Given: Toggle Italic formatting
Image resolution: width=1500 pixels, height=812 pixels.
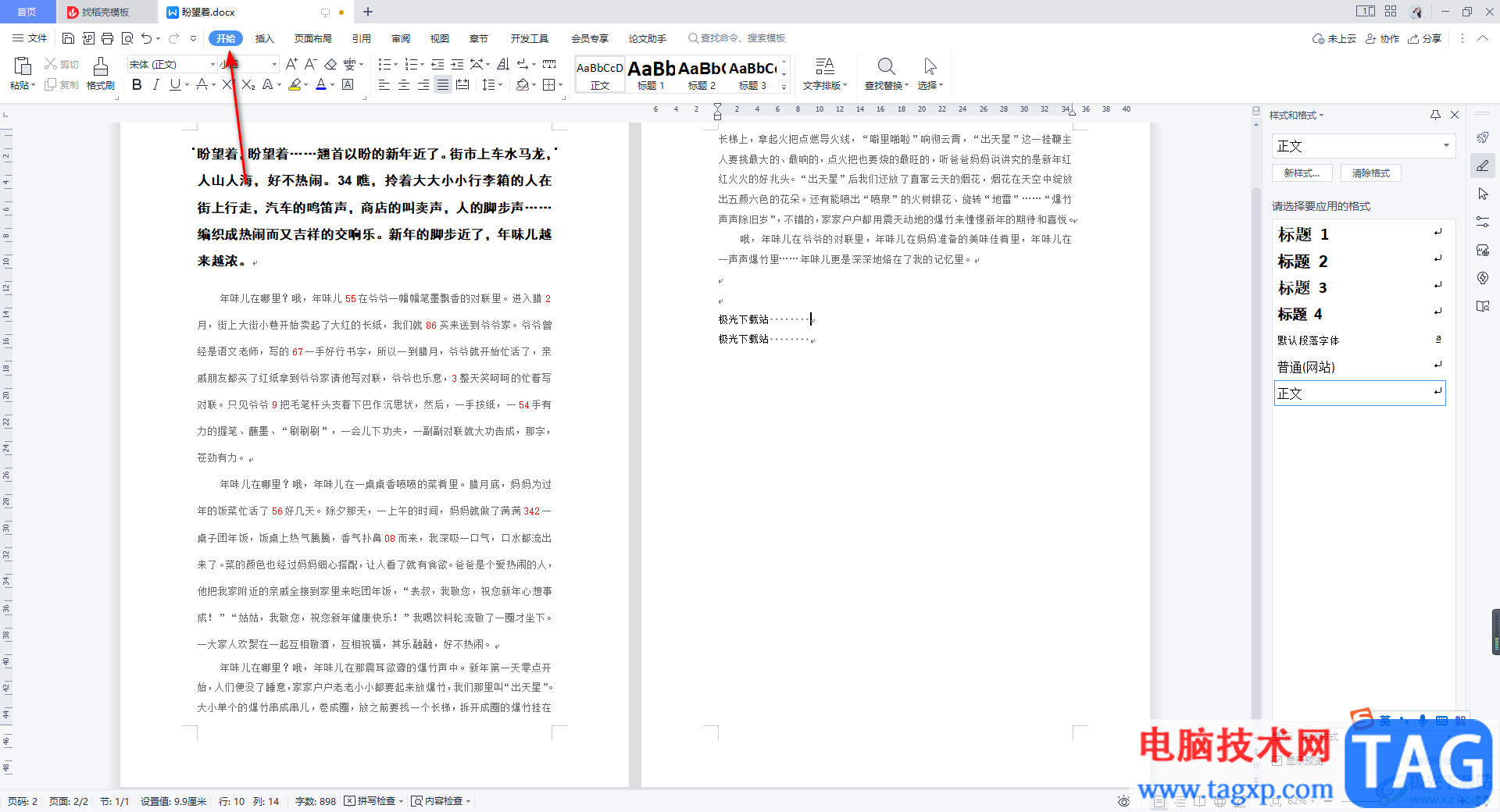Looking at the screenshot, I should 155,84.
